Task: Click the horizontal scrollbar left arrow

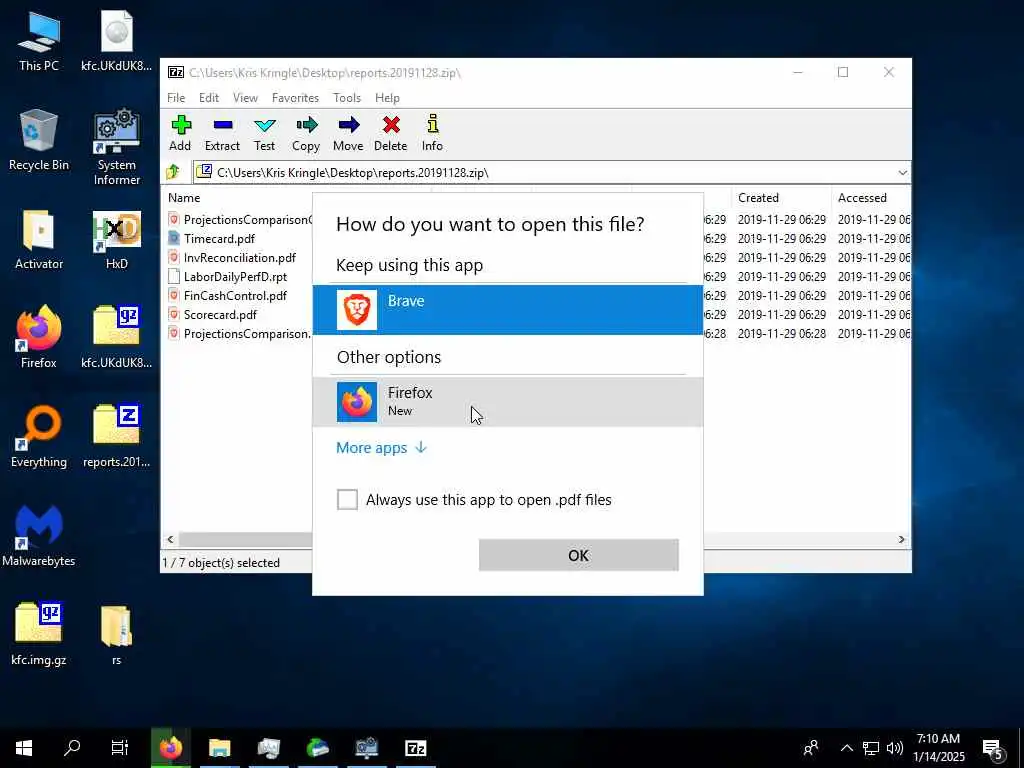Action: click(x=170, y=539)
